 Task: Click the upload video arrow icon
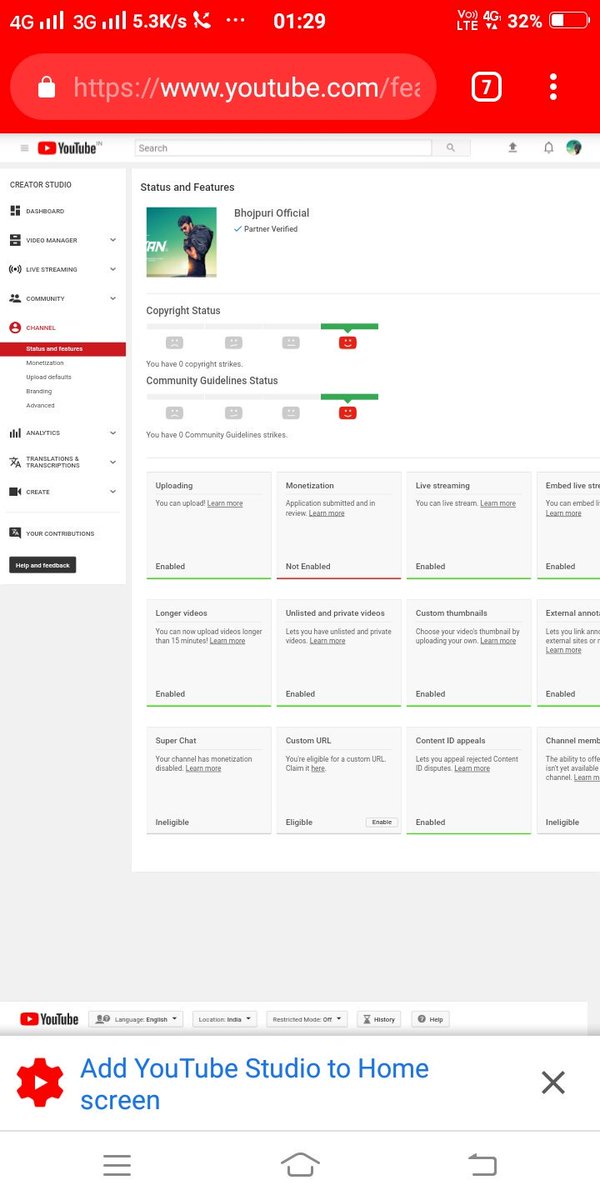pyautogui.click(x=513, y=147)
